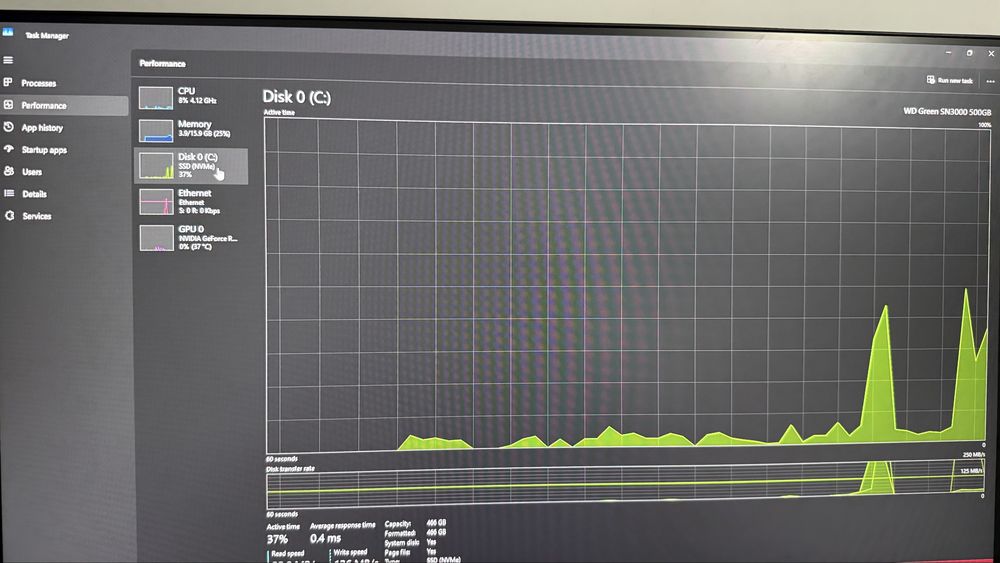The image size is (1000, 563).
Task: Click the Disk transfer rate label
Action: 290,468
